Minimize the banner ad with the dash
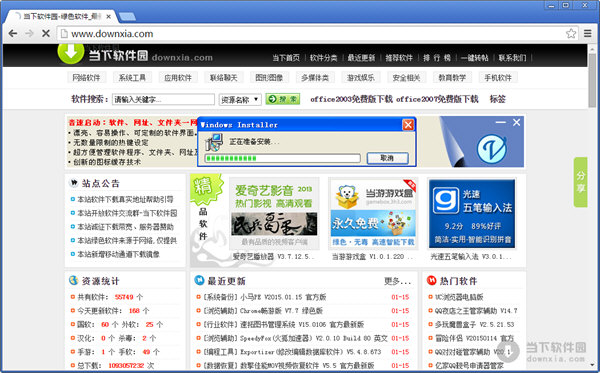 point(501,122)
